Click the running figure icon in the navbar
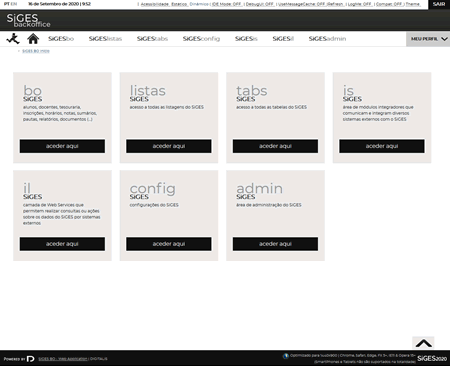The image size is (450, 366). coord(13,39)
